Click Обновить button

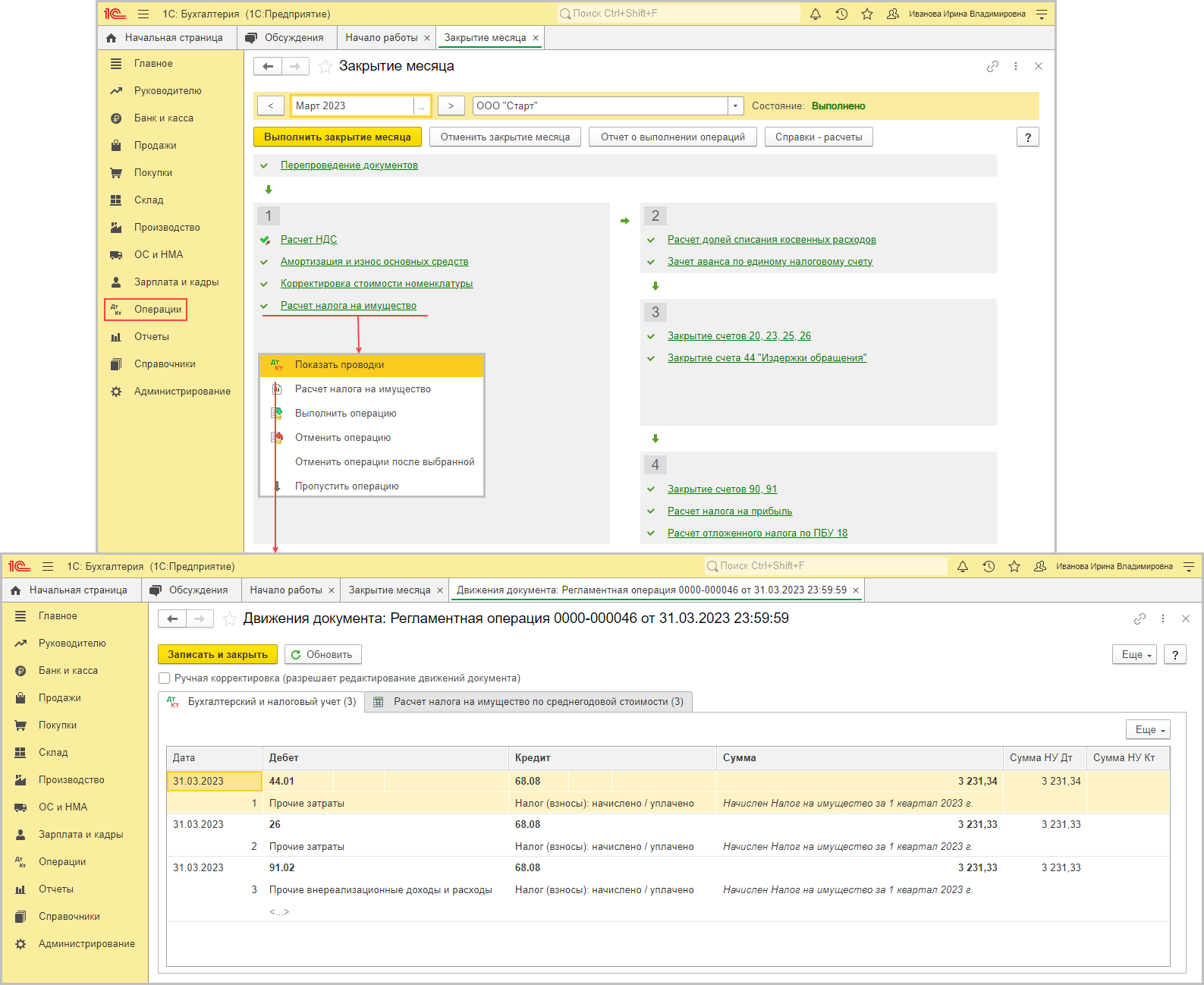click(323, 654)
